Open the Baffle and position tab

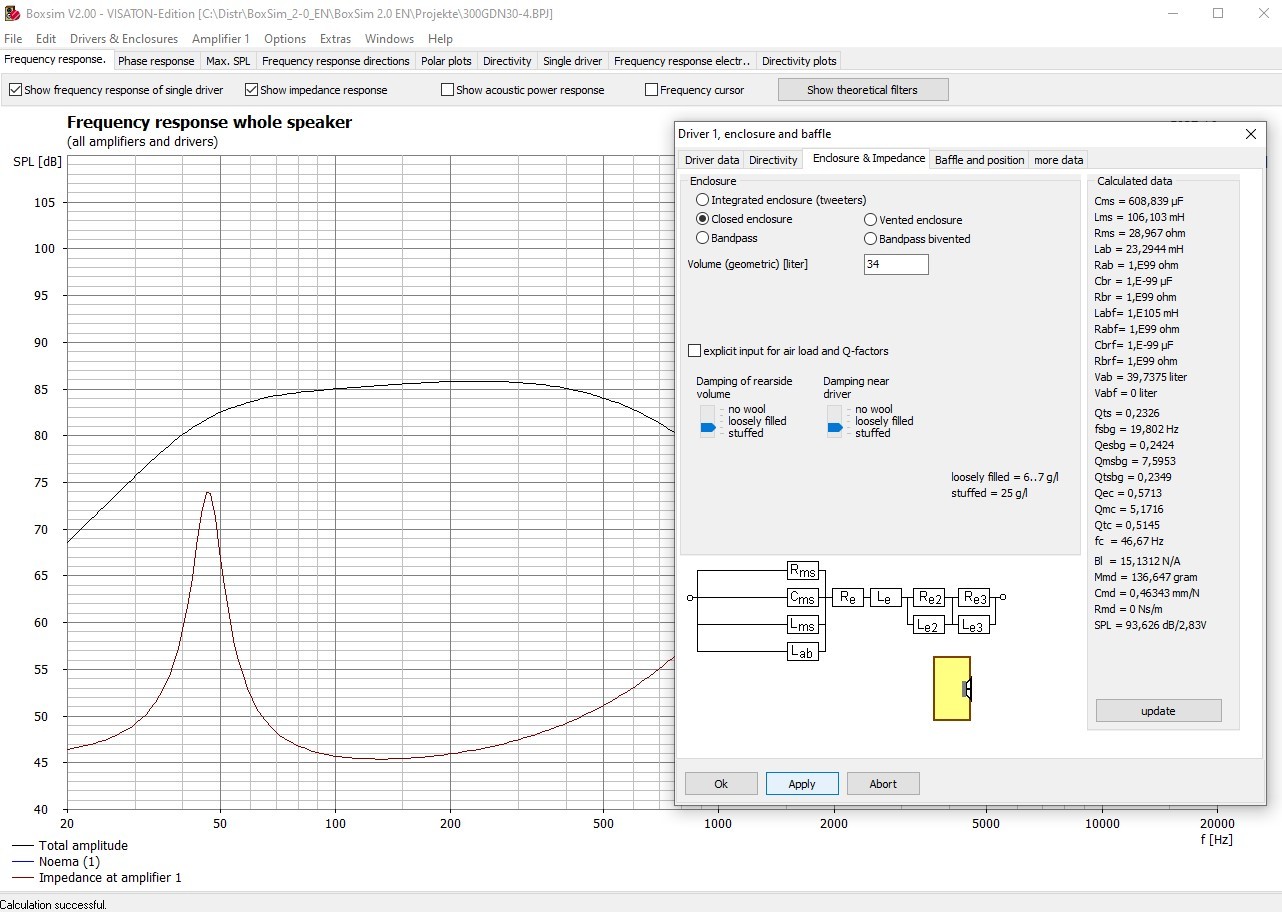pos(979,160)
